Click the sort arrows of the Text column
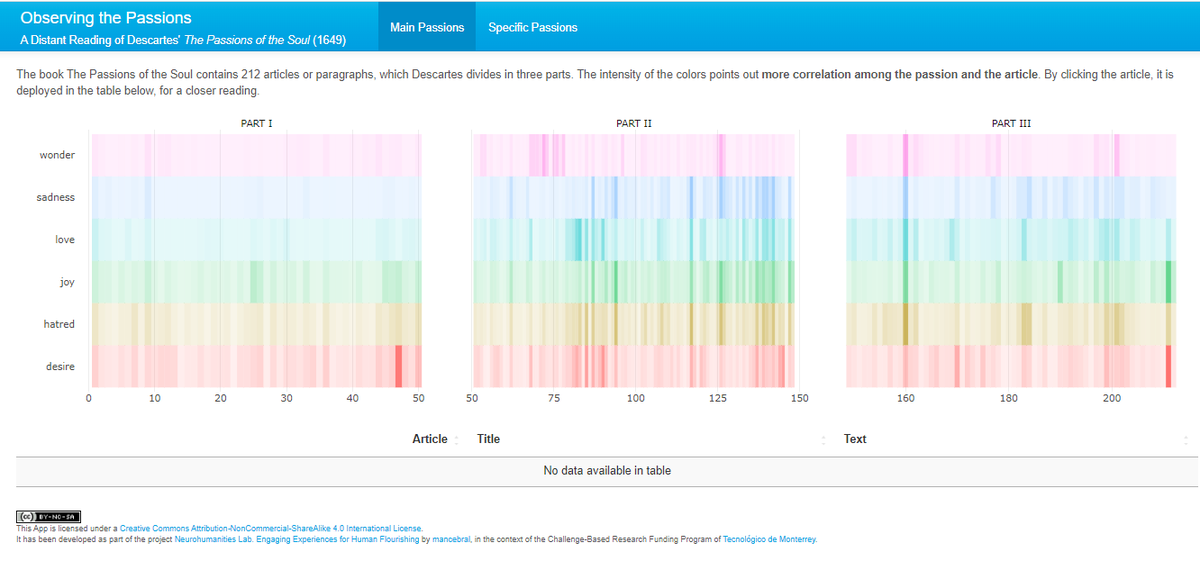This screenshot has height=561, width=1200. pos(1185,440)
